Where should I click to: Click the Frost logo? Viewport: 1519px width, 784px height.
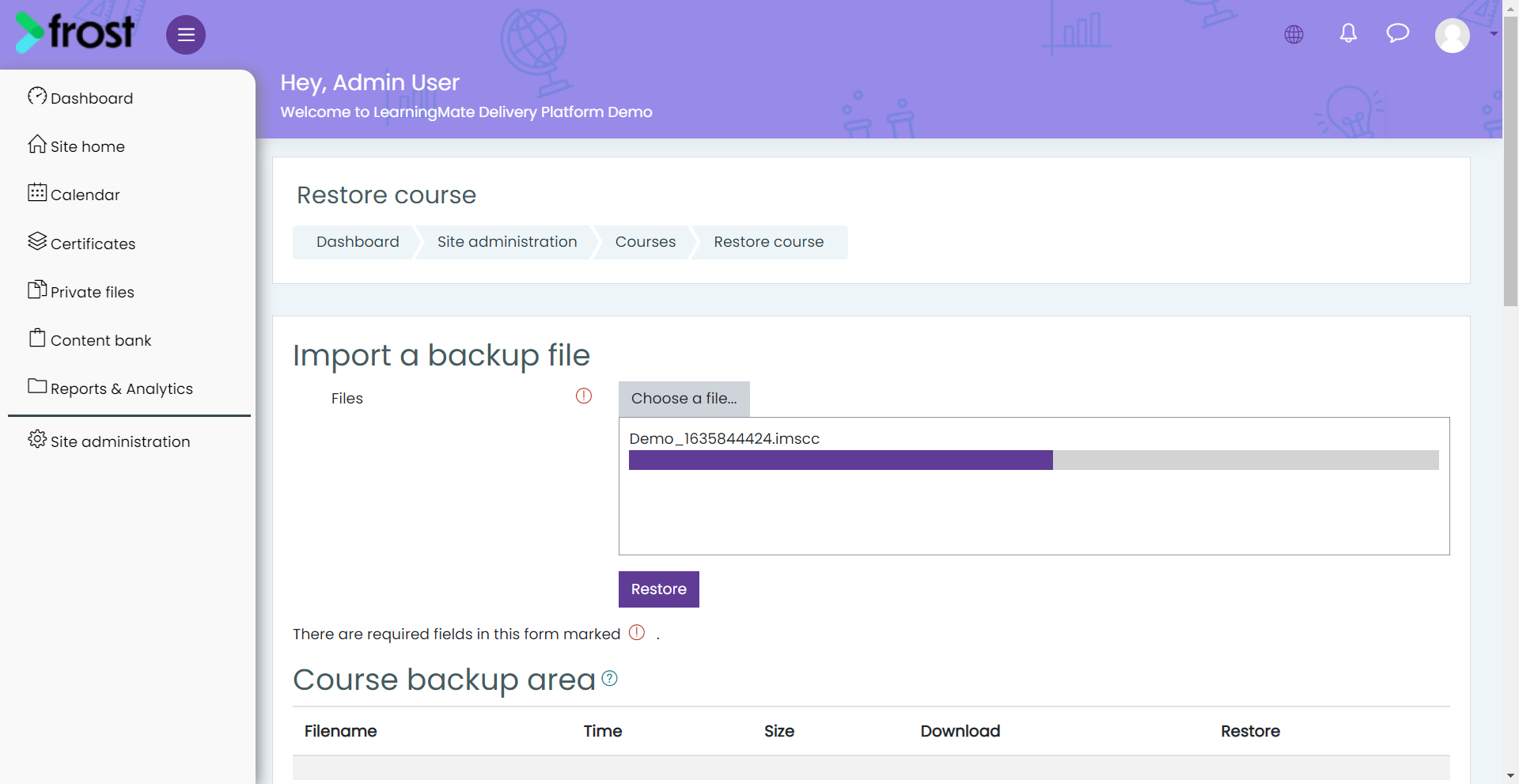(x=75, y=33)
